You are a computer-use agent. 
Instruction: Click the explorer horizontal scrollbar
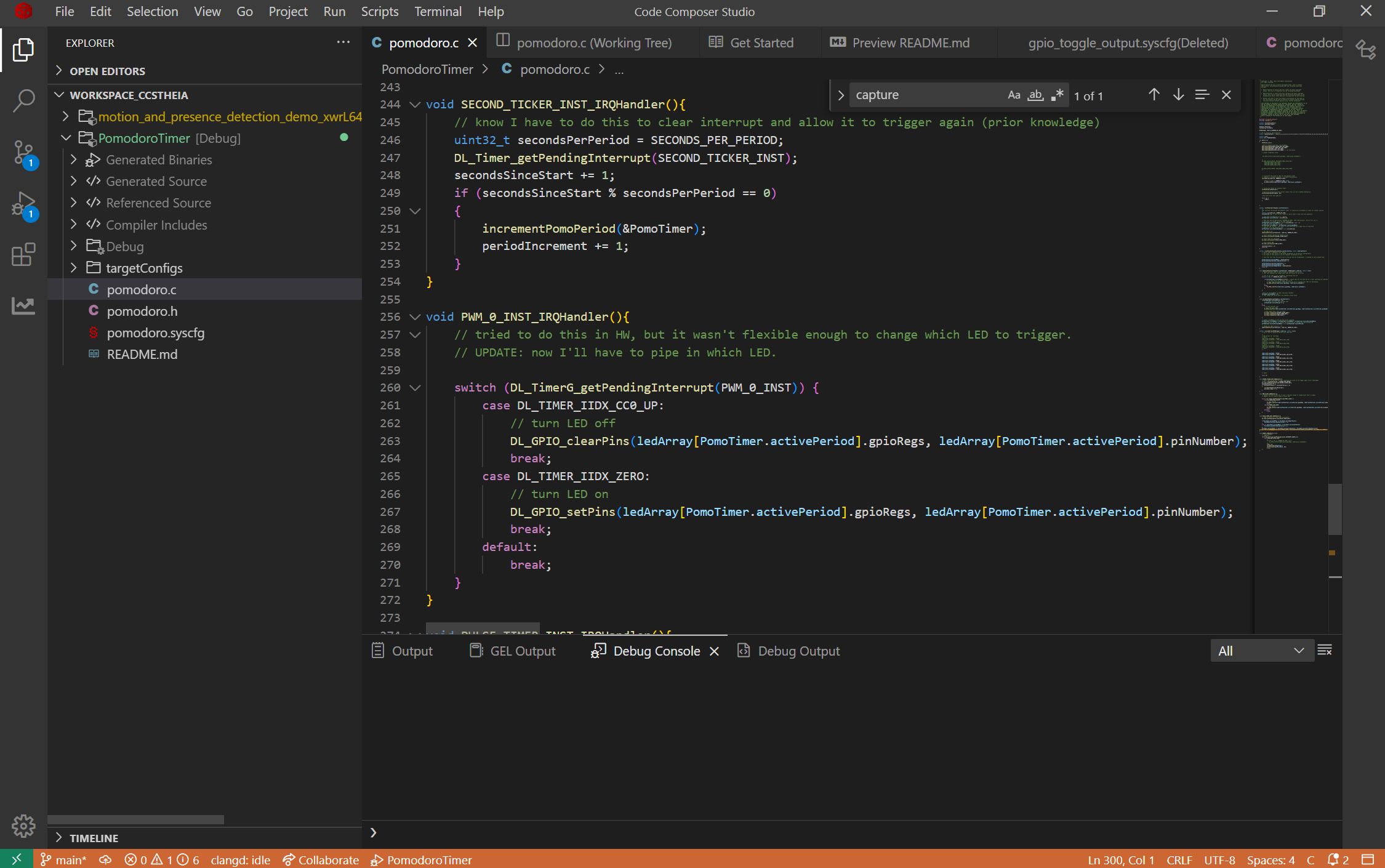(x=136, y=819)
